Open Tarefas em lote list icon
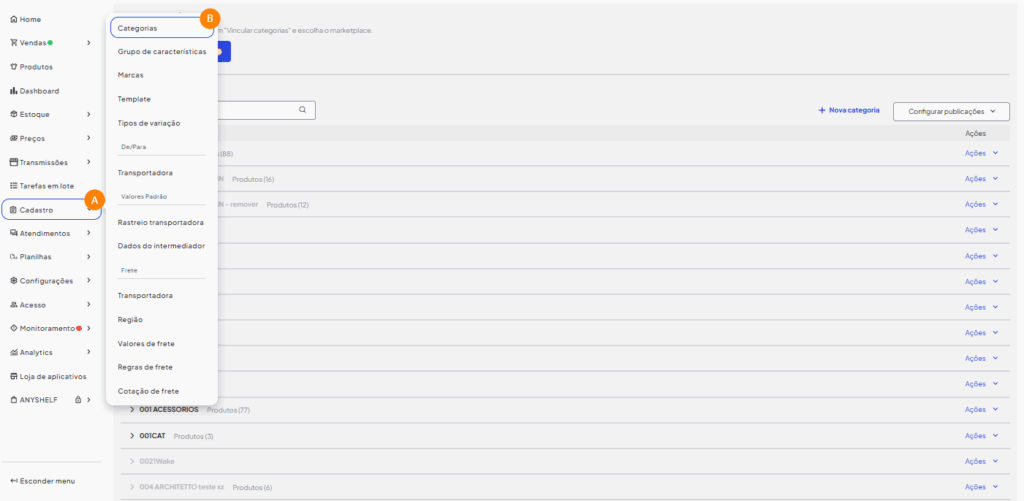This screenshot has width=1024, height=501. point(13,186)
